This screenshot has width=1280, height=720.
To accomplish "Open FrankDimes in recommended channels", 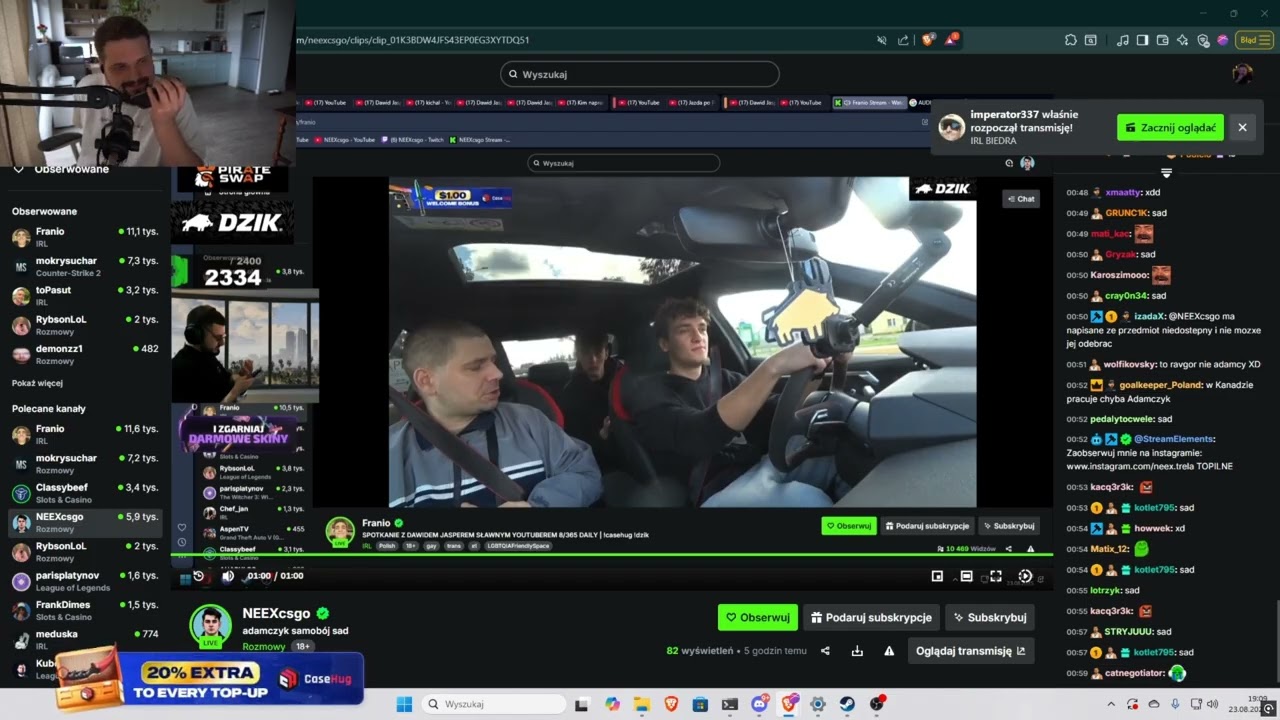I will coord(85,610).
